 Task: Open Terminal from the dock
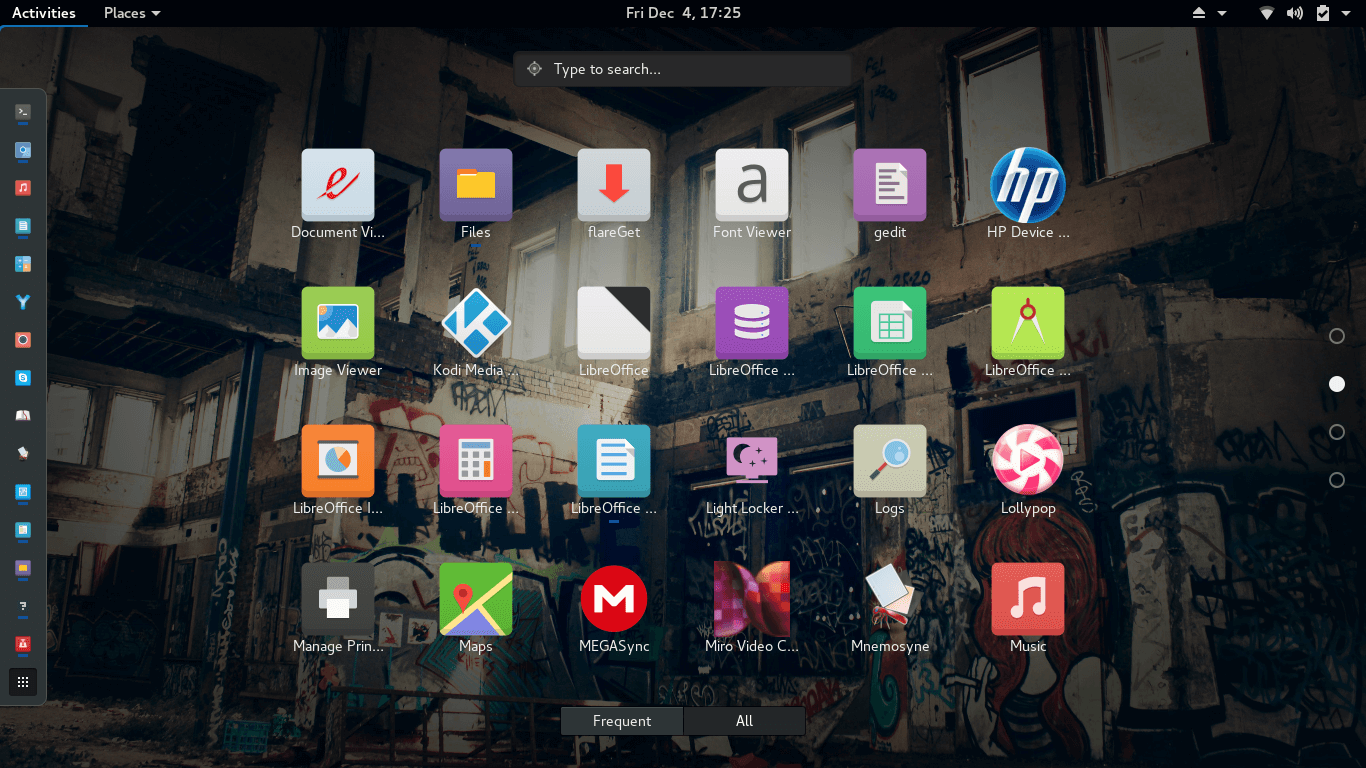pos(23,112)
